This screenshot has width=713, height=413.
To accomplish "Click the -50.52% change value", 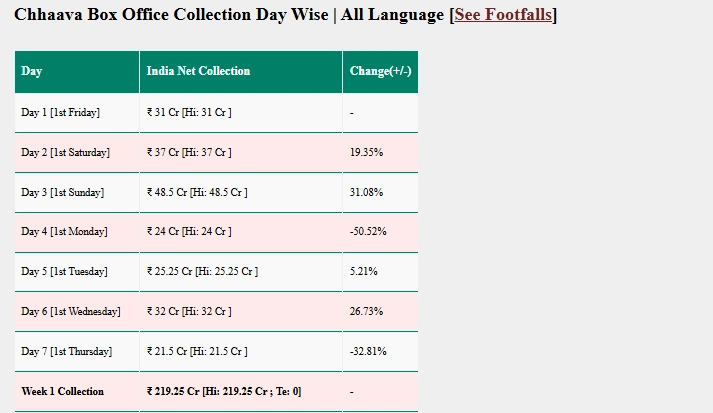I will click(x=368, y=231).
